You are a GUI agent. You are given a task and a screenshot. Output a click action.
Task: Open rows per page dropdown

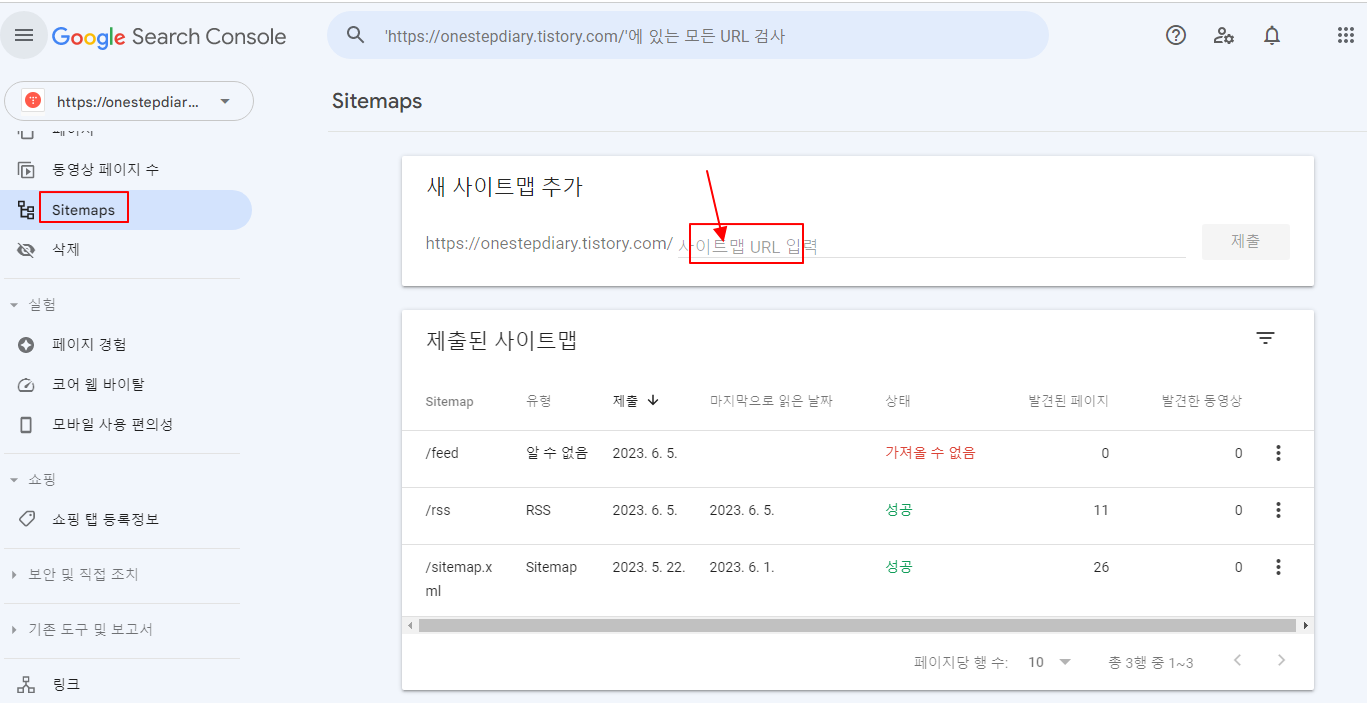(x=1050, y=662)
